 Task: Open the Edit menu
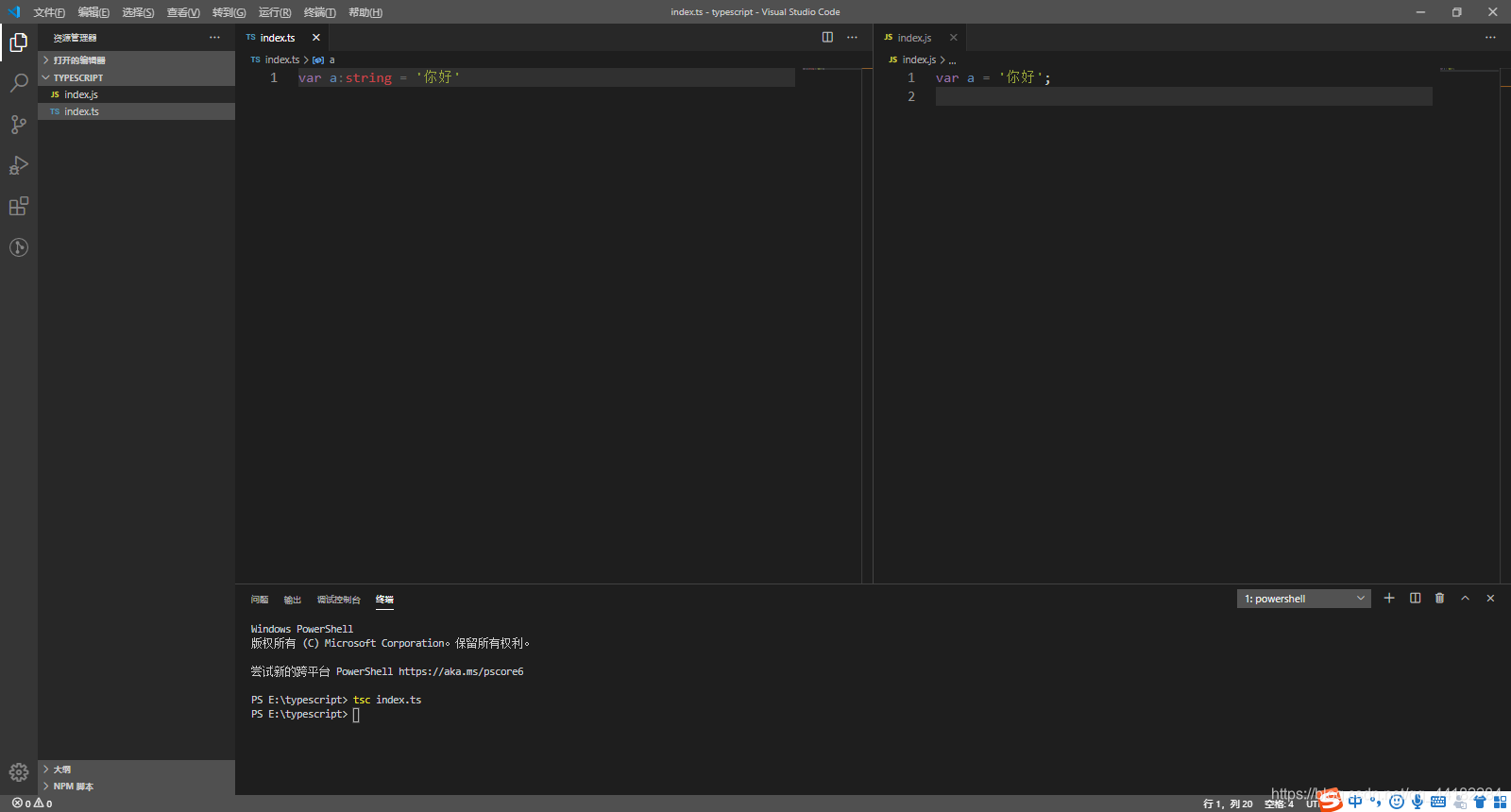pos(93,12)
